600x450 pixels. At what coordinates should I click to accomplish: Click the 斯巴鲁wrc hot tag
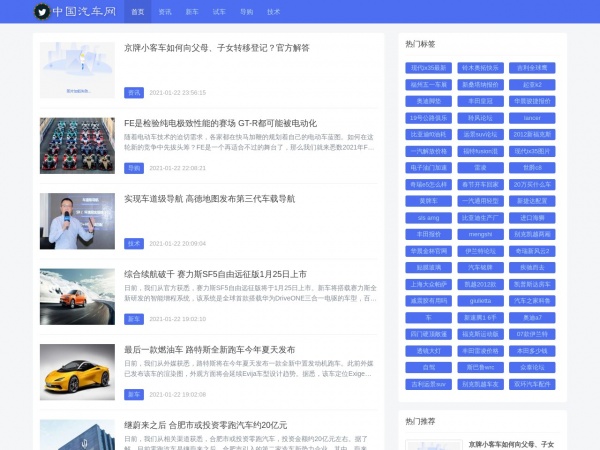click(x=480, y=367)
